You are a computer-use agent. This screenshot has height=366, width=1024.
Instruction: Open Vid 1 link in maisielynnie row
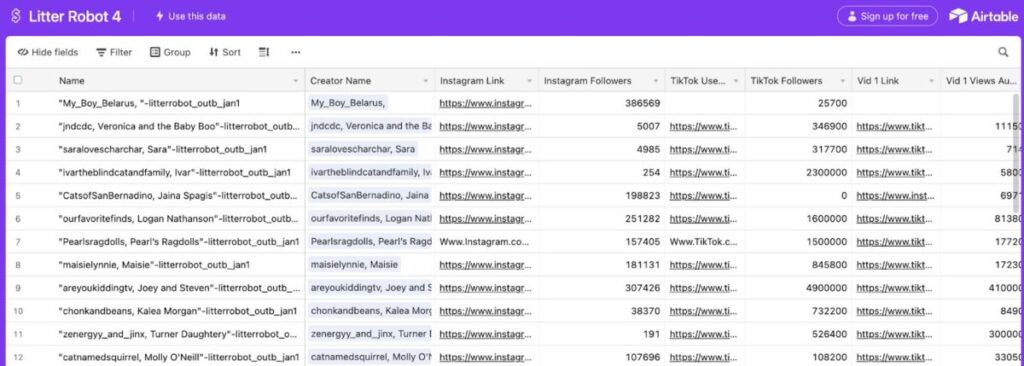point(894,265)
